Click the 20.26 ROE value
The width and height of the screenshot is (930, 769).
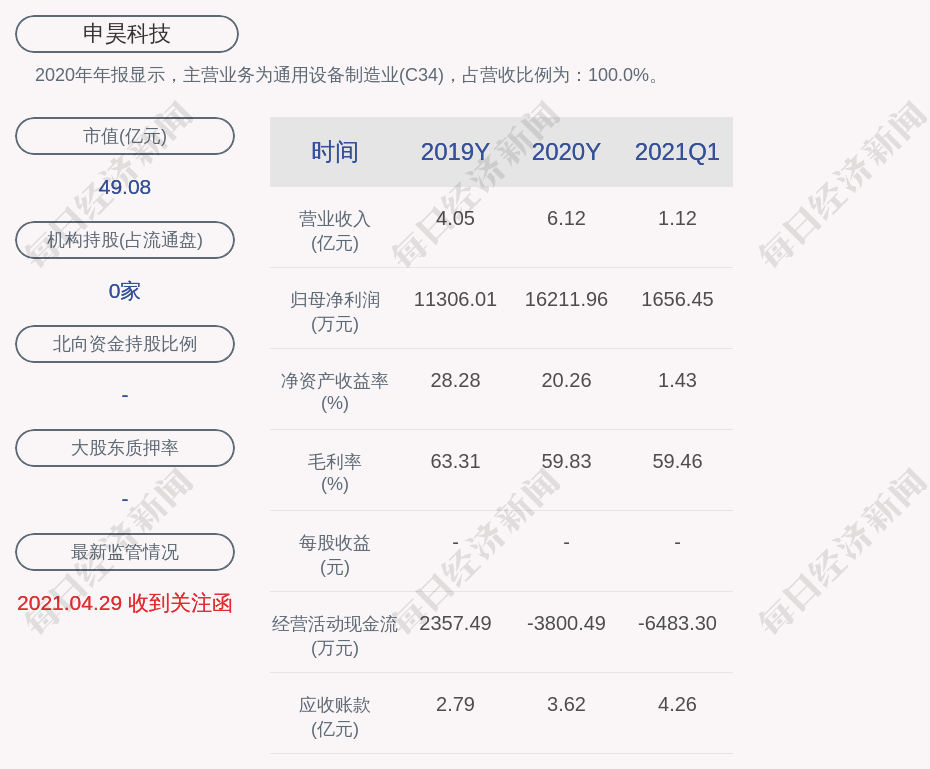(566, 380)
